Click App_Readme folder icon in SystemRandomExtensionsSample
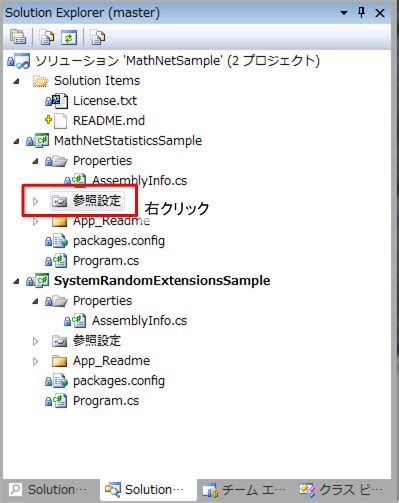The height and width of the screenshot is (503, 399). tap(59, 361)
